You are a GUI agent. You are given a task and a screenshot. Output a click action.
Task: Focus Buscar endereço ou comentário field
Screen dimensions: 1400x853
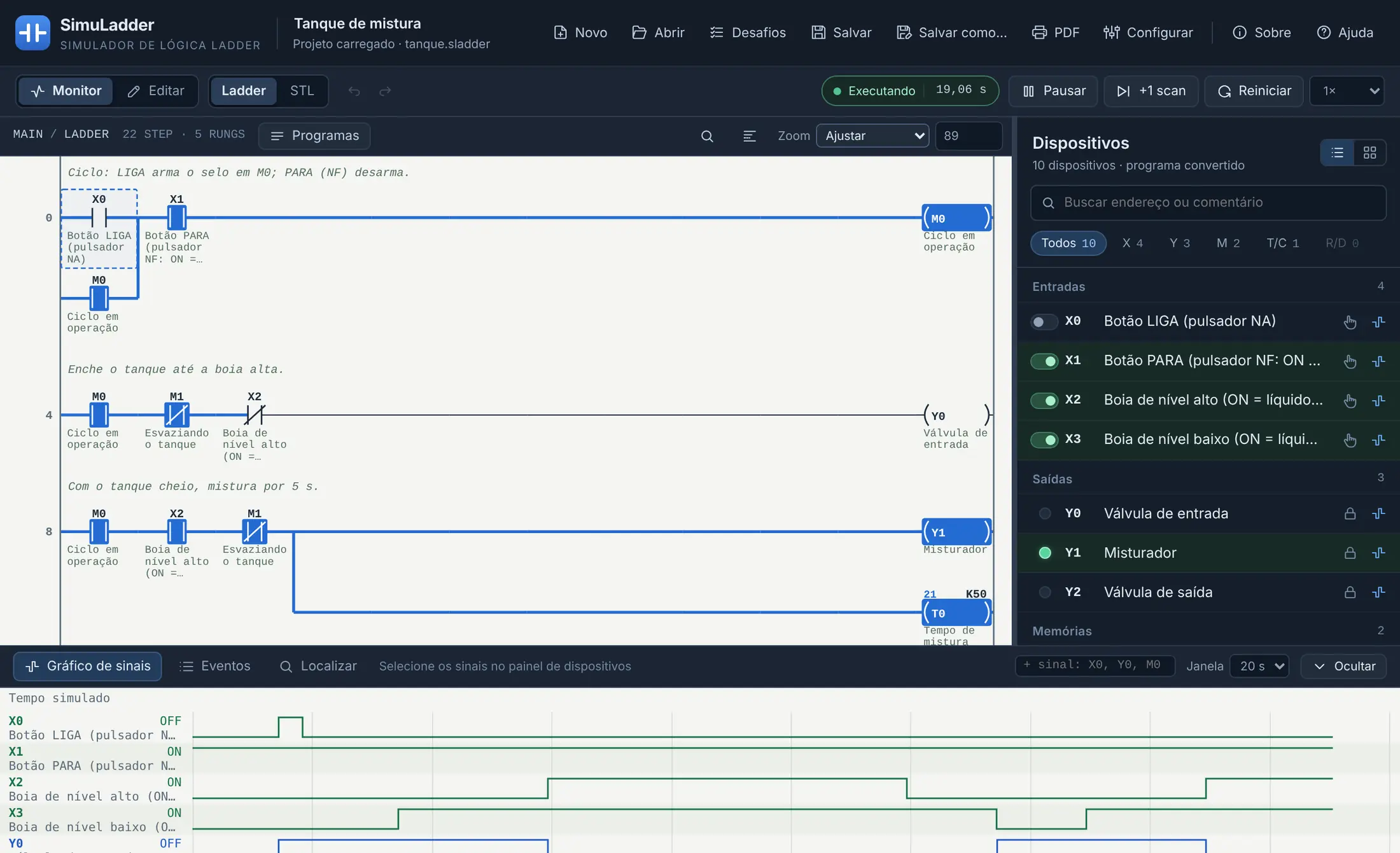[1208, 203]
